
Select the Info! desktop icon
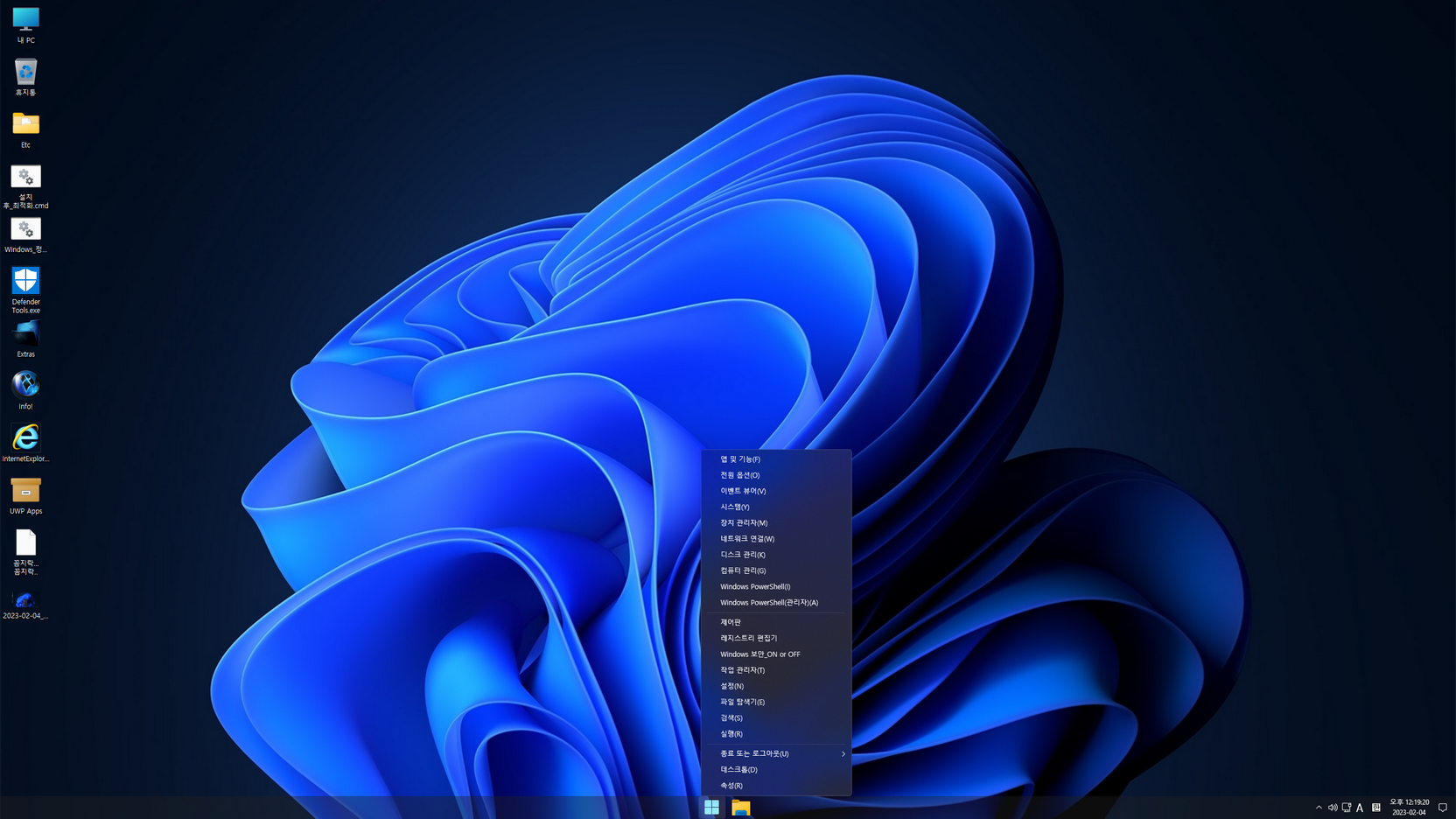click(25, 391)
